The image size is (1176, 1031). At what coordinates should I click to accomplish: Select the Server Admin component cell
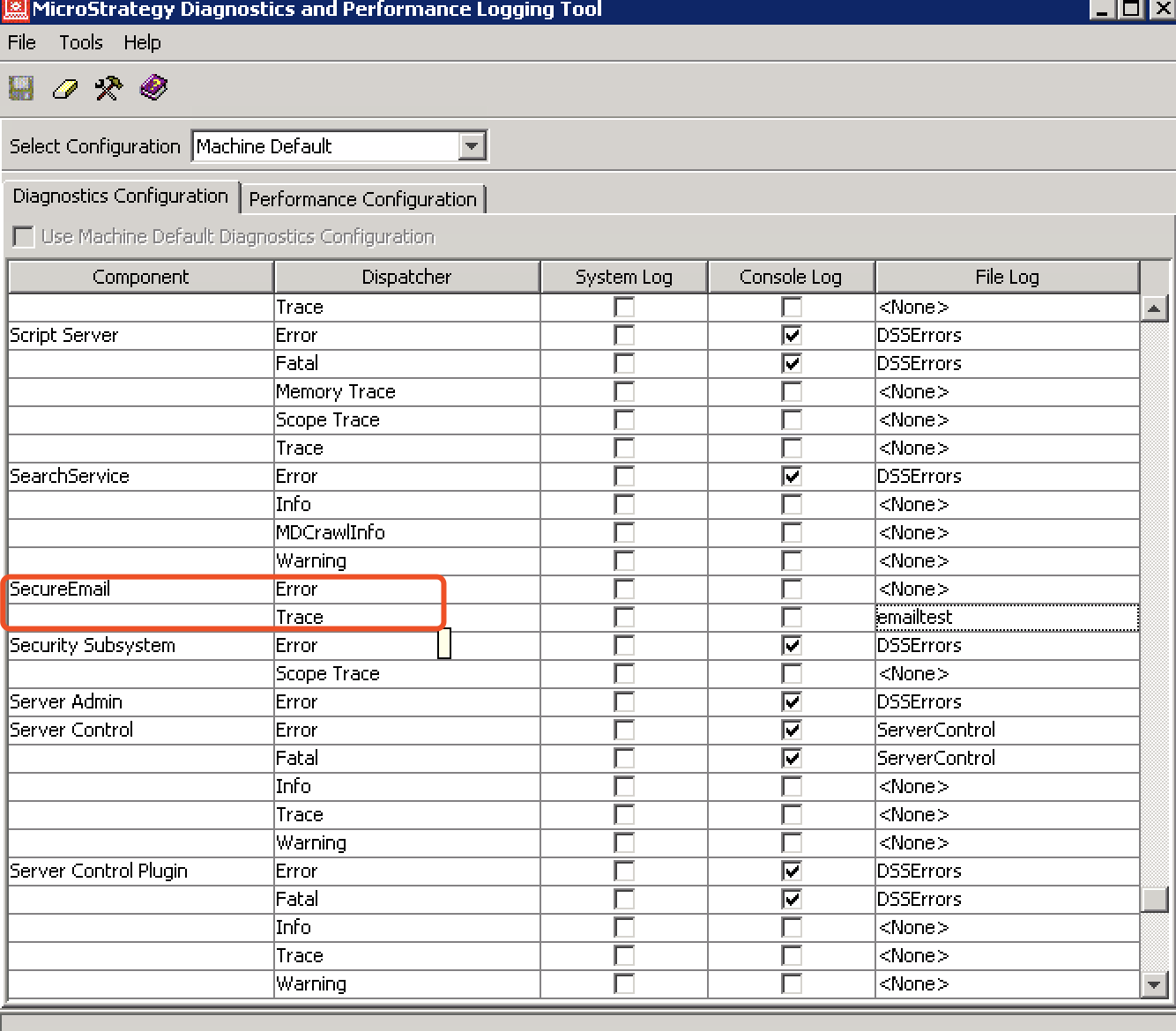click(141, 701)
